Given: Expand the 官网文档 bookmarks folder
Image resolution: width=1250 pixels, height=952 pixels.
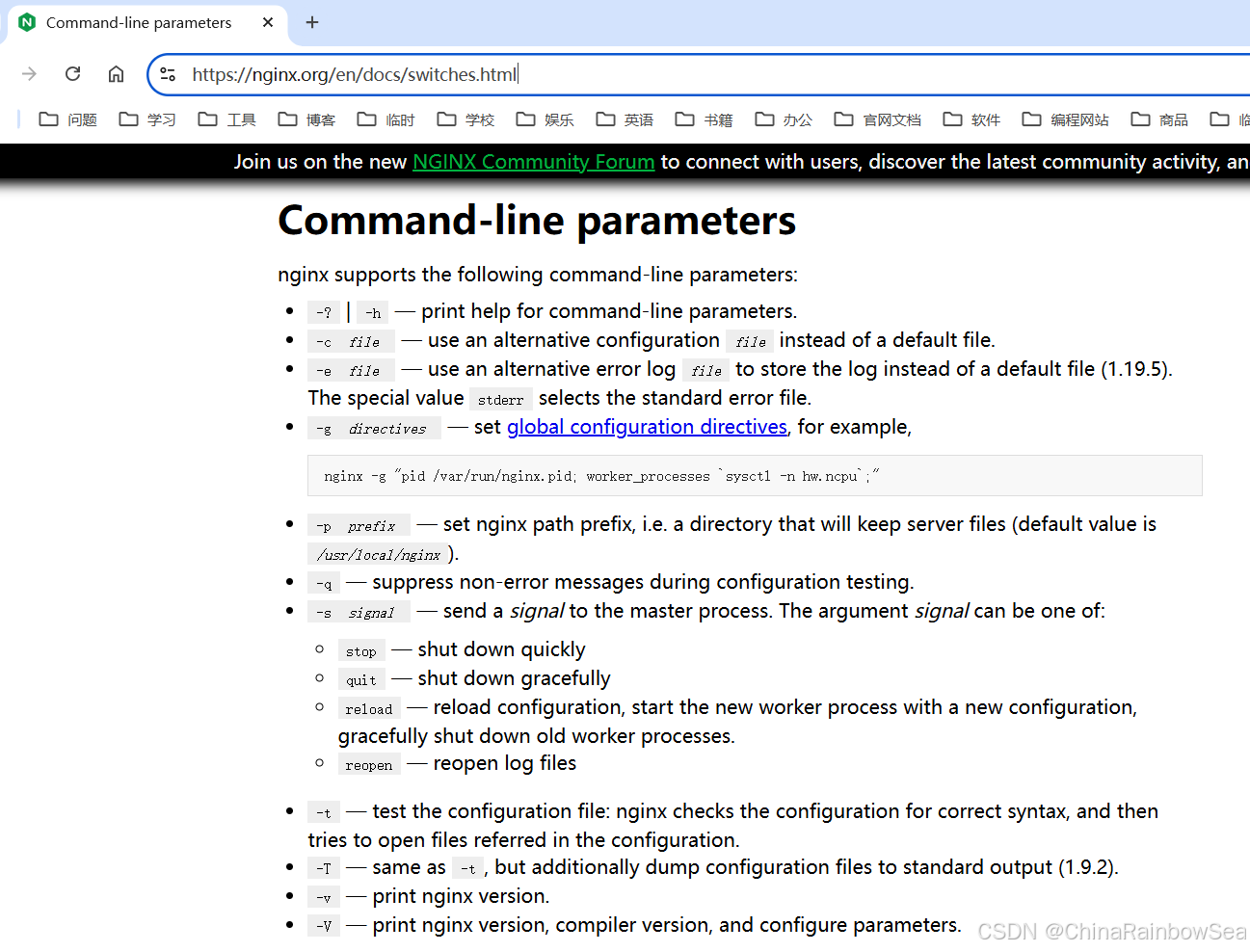Looking at the screenshot, I should (878, 119).
